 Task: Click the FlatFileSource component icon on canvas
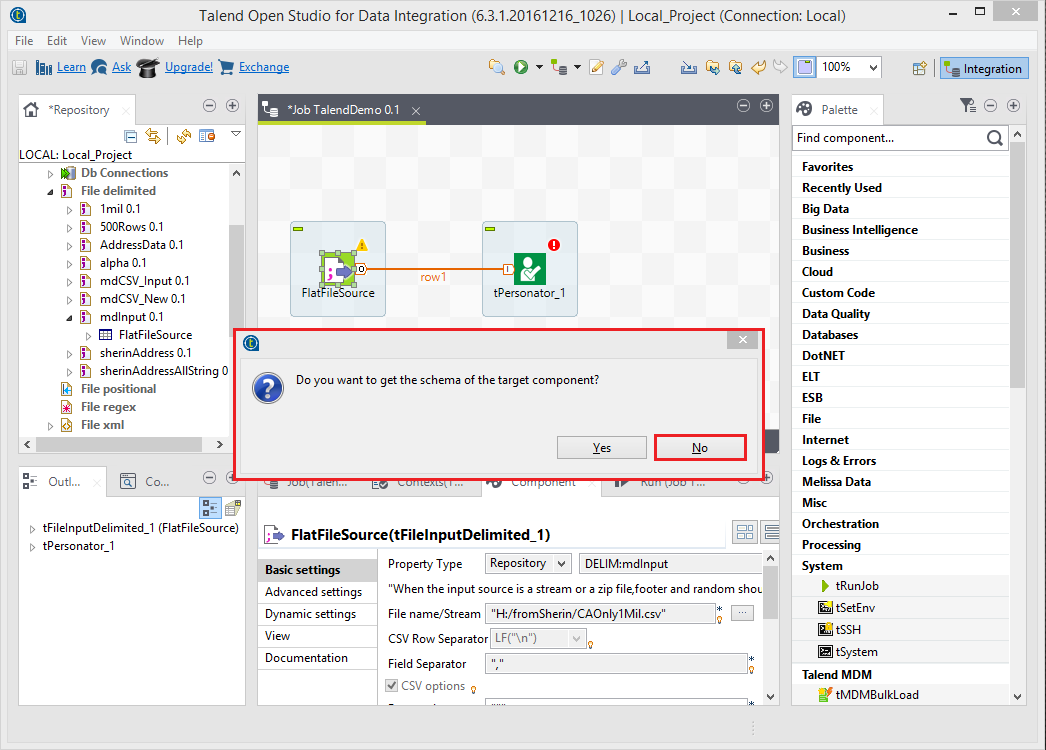[x=337, y=268]
